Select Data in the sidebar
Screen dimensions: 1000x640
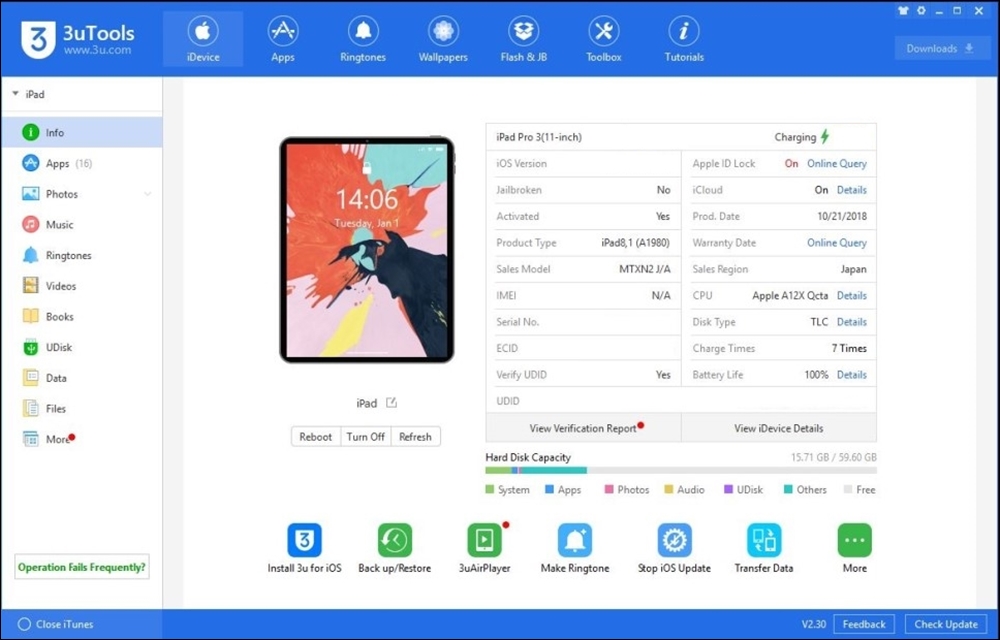(x=82, y=377)
